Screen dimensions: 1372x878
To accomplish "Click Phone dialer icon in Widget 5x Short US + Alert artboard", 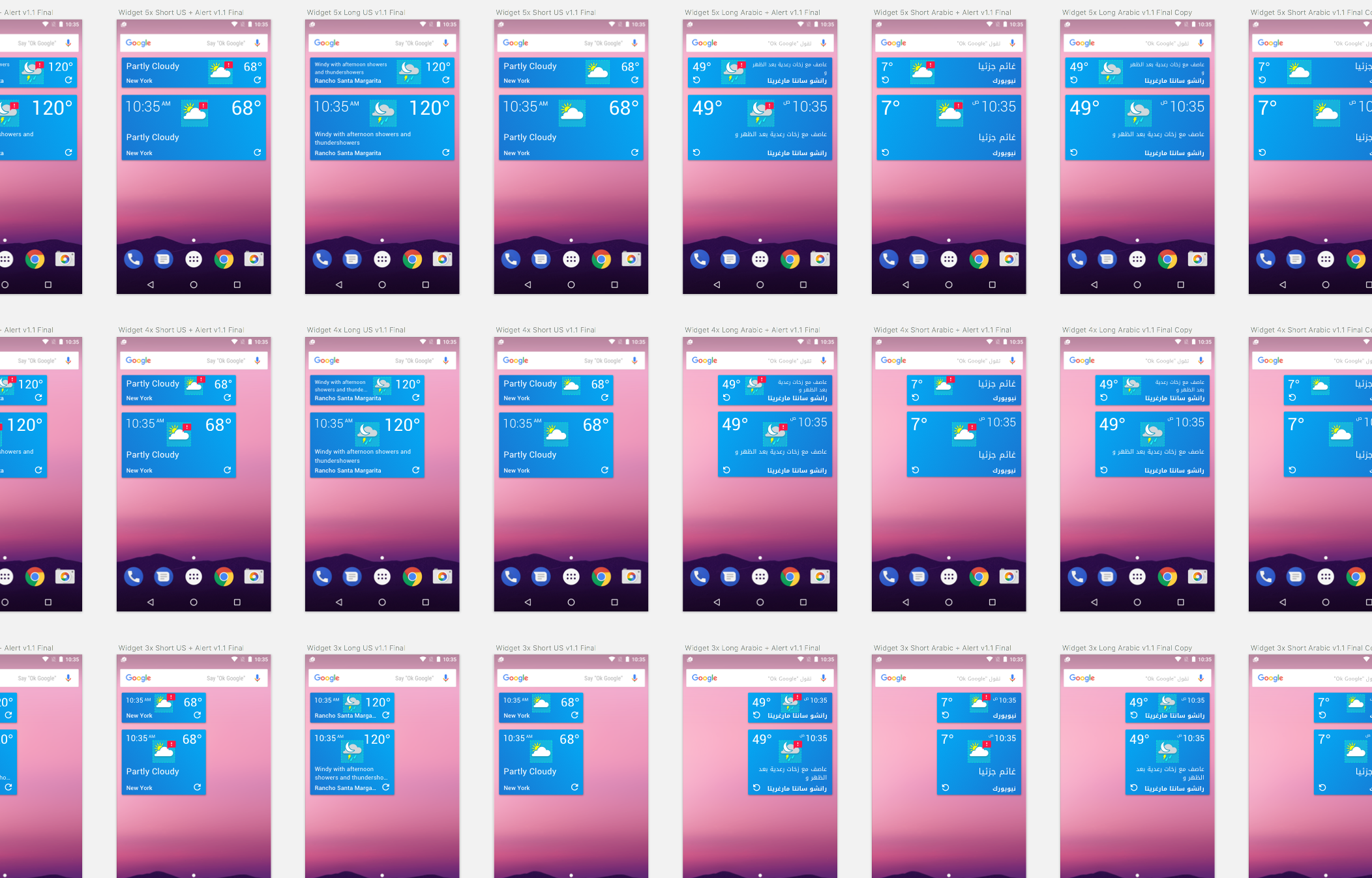I will (x=133, y=259).
